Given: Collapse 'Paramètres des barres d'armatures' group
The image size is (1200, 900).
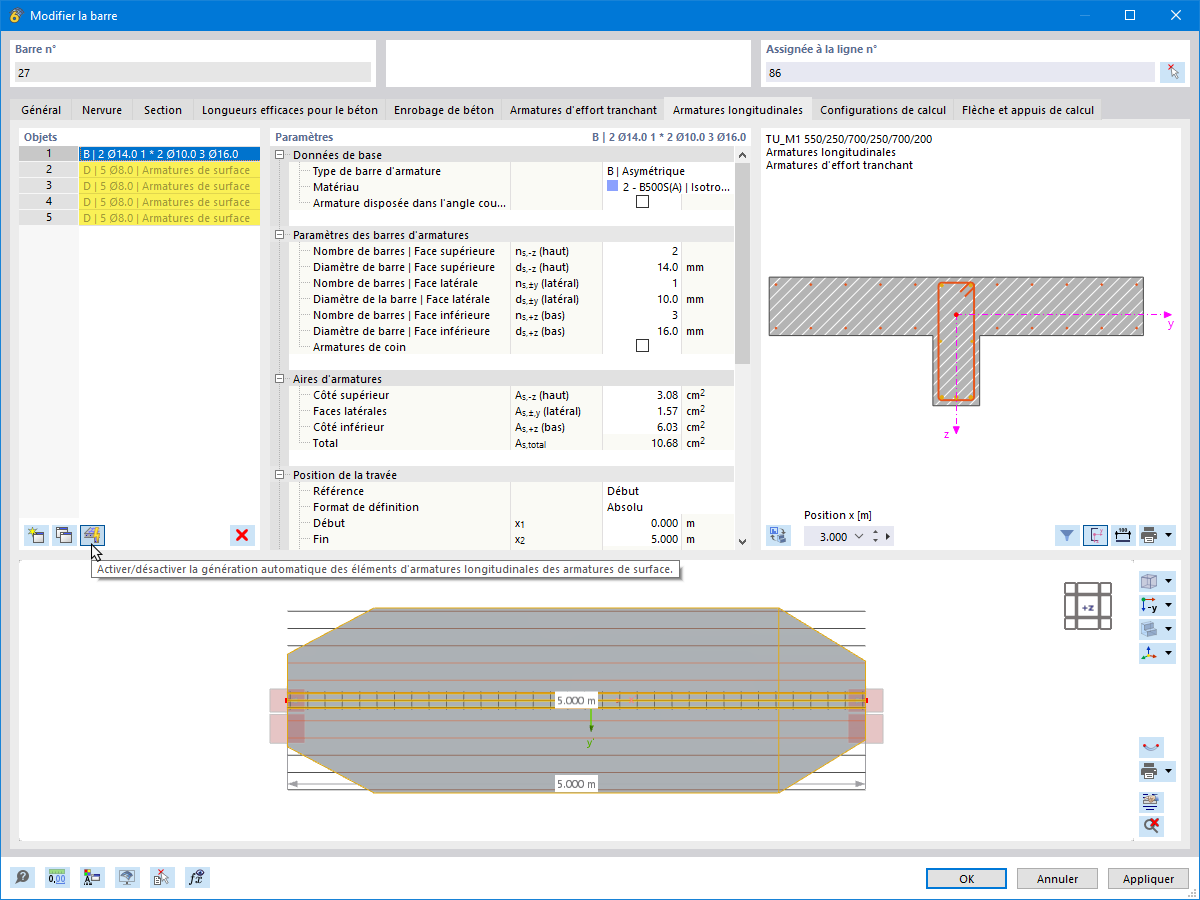Looking at the screenshot, I should click(x=280, y=235).
